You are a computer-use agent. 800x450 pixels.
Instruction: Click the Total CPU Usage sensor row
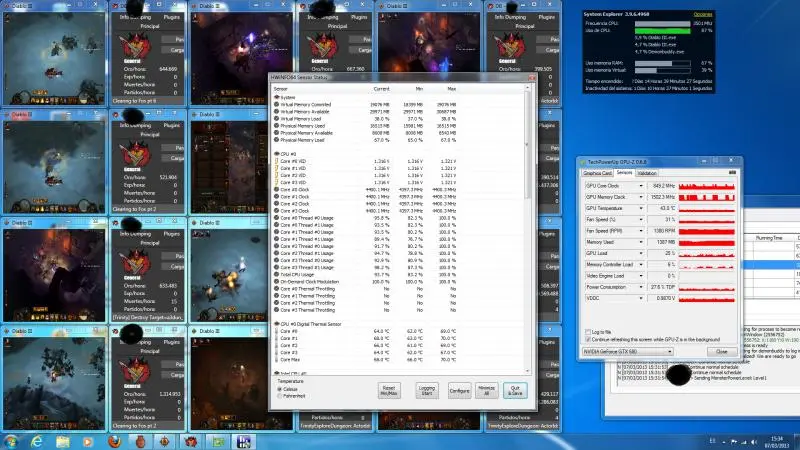pos(365,274)
